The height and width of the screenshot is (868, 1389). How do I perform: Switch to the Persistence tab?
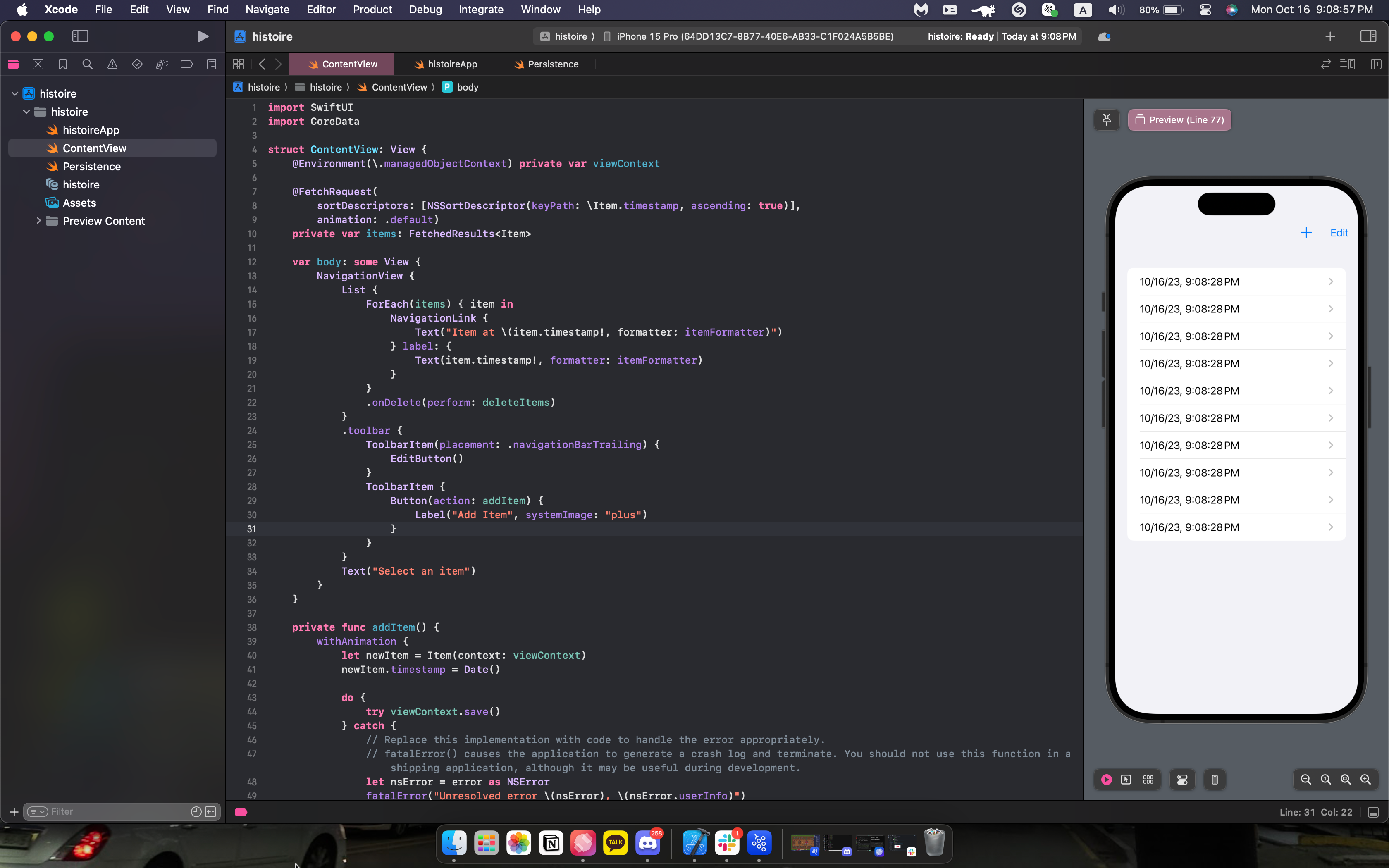click(547, 64)
